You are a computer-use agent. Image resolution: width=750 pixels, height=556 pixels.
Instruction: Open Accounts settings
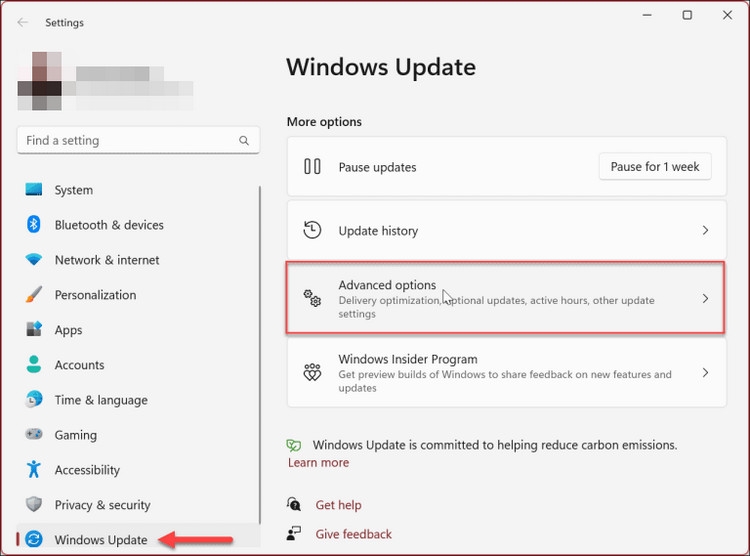click(x=138, y=365)
